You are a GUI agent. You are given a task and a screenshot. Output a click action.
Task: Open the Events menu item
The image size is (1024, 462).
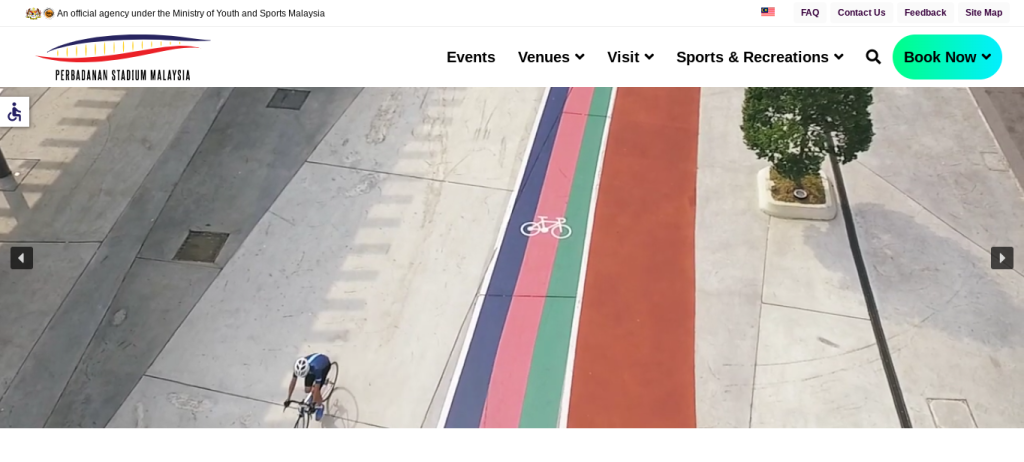[x=470, y=57]
